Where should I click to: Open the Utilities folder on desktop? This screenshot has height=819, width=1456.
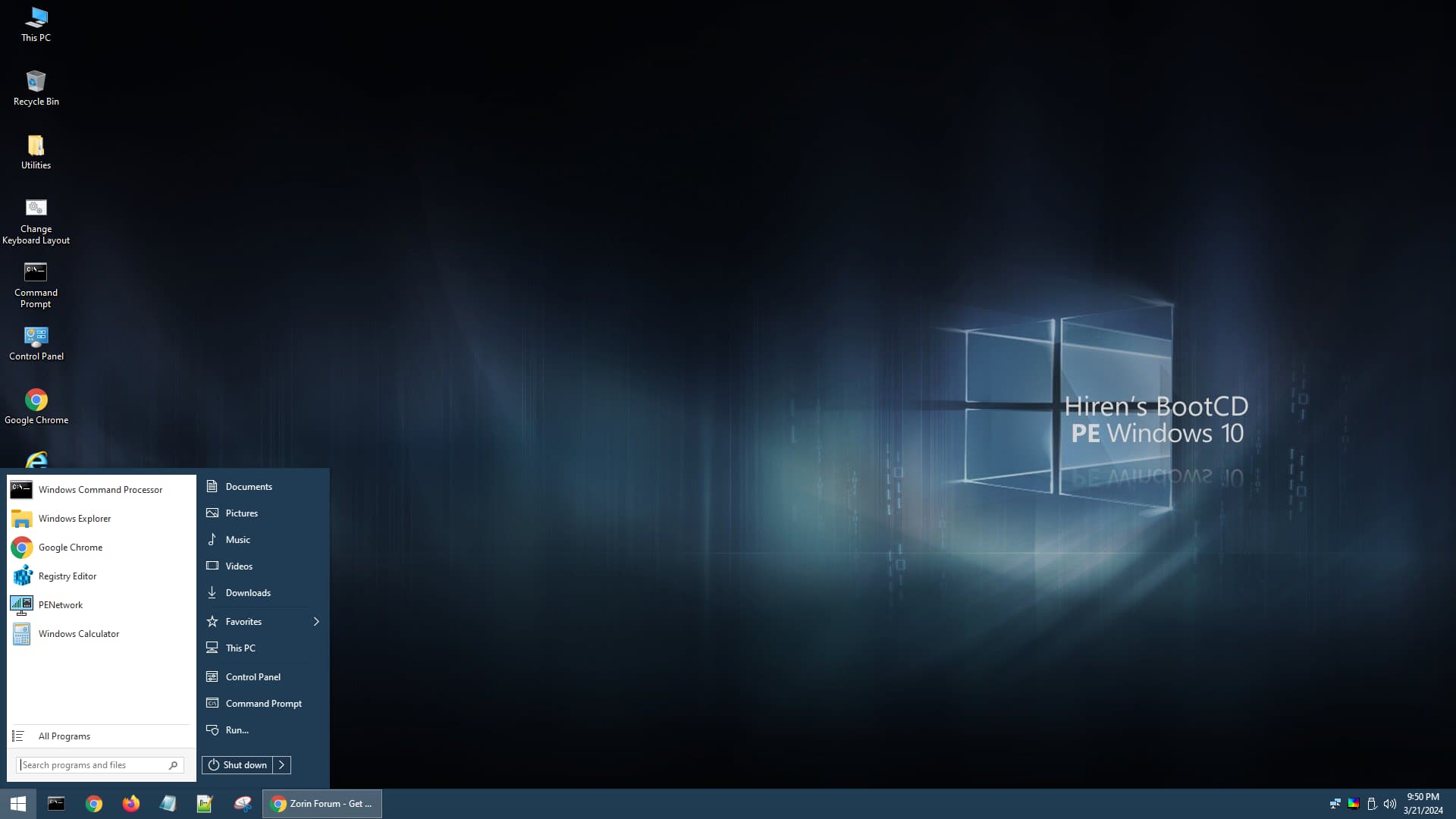(x=36, y=152)
